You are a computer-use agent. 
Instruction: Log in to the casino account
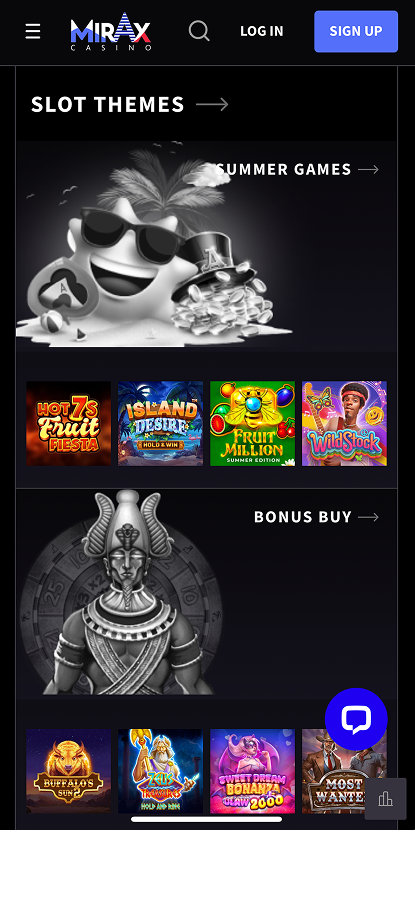[x=261, y=31]
